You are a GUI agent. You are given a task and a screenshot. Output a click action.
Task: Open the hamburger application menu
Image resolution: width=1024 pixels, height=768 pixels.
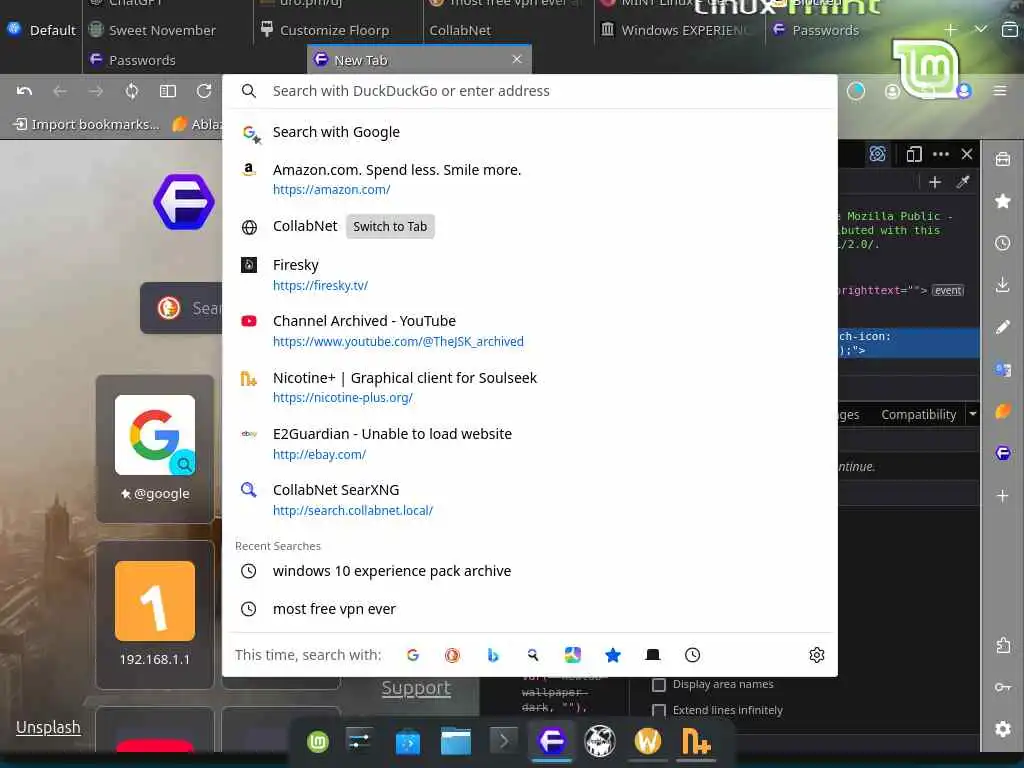pyautogui.click(x=1000, y=91)
